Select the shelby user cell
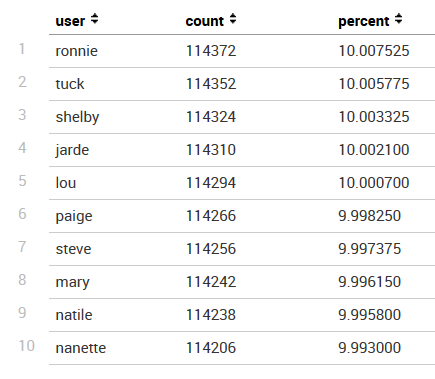The image size is (435, 379). coord(77,117)
